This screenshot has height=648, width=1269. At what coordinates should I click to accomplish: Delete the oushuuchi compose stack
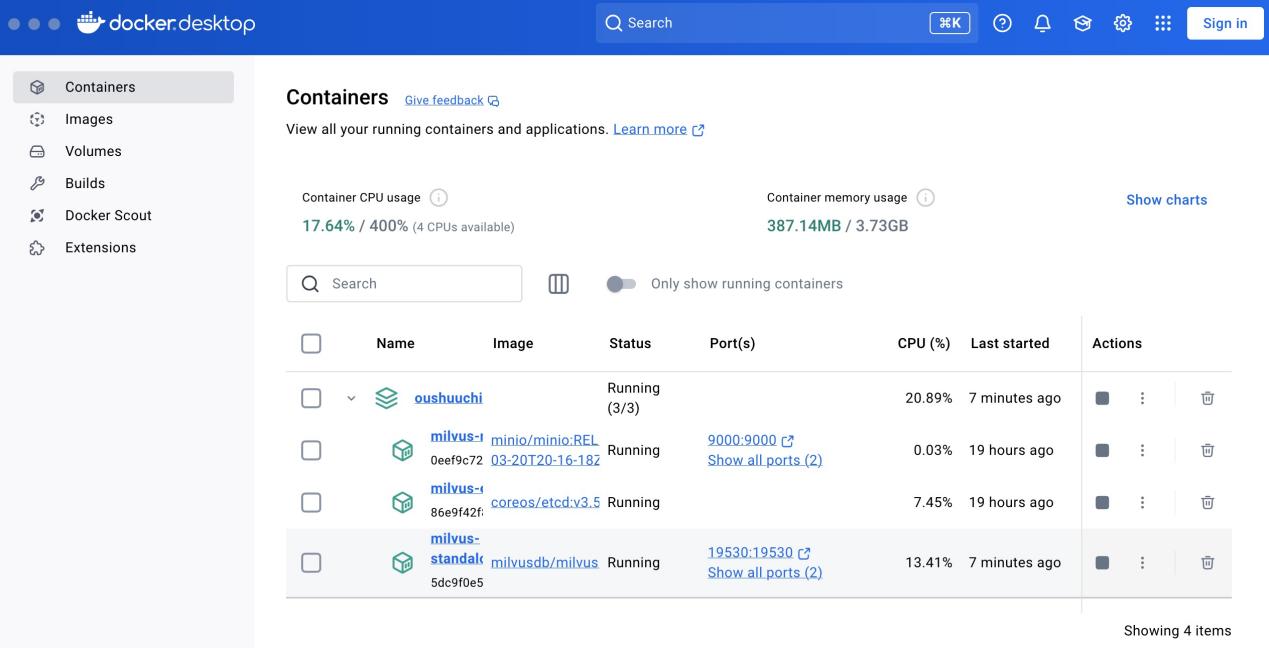(x=1207, y=398)
